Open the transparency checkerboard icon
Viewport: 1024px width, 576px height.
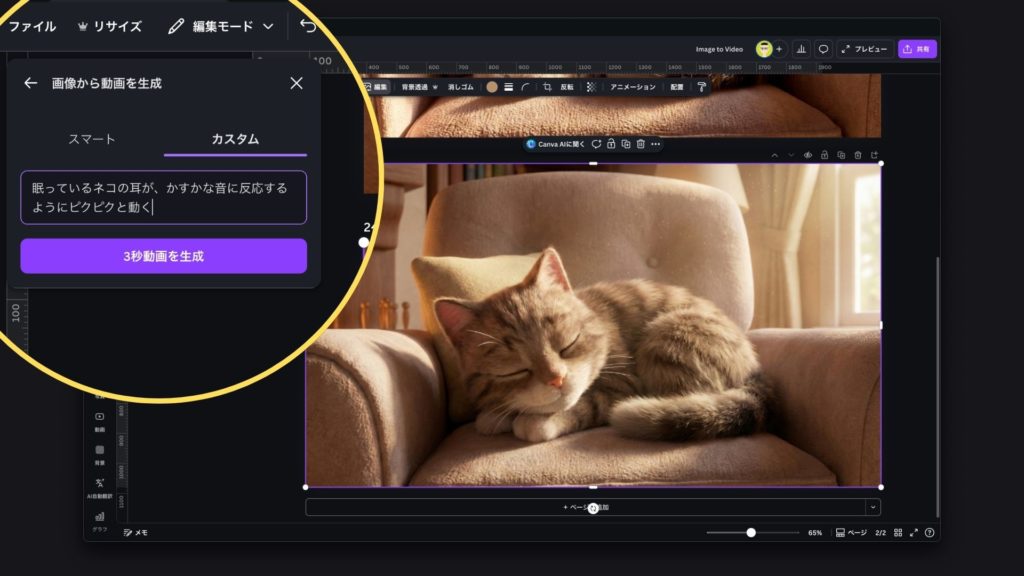(x=591, y=87)
